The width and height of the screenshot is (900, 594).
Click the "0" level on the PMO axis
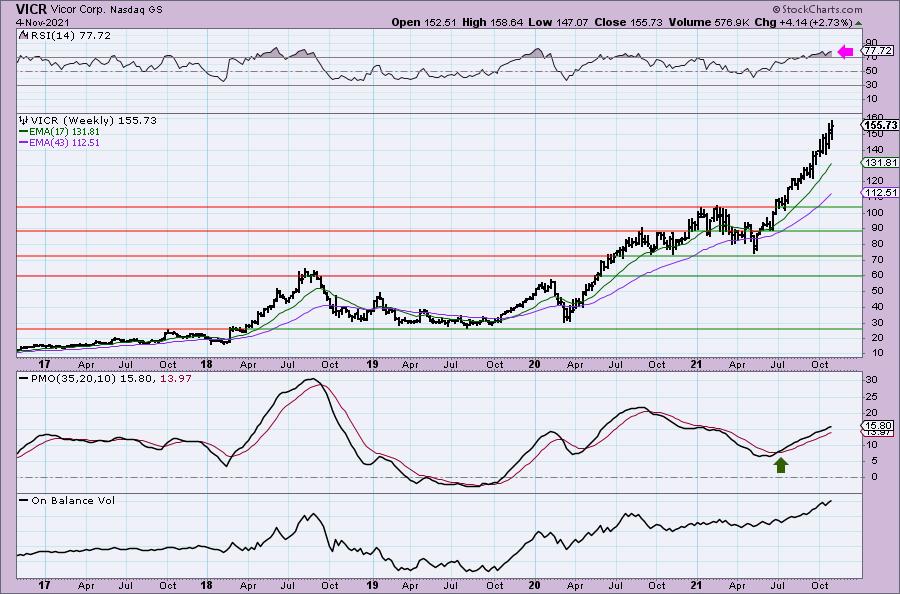click(875, 477)
